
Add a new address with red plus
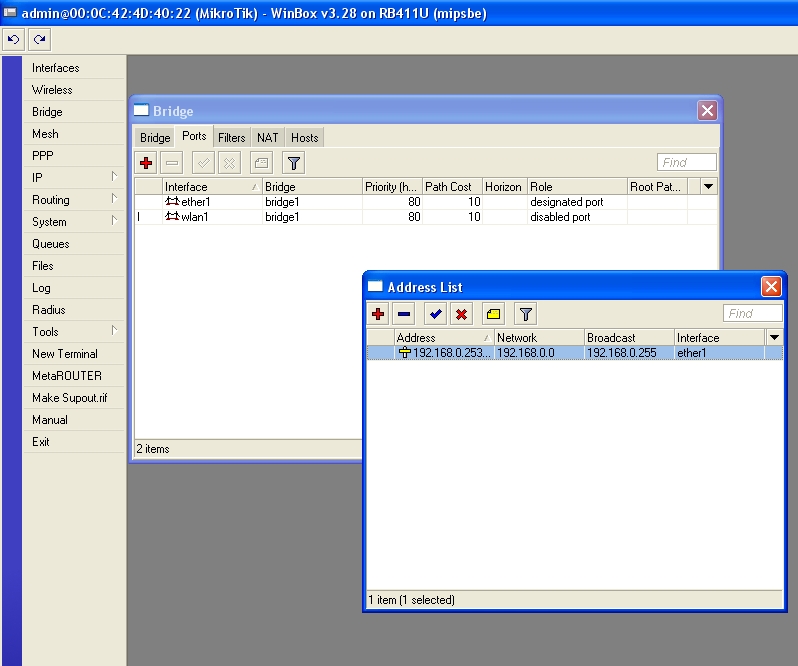(x=378, y=314)
